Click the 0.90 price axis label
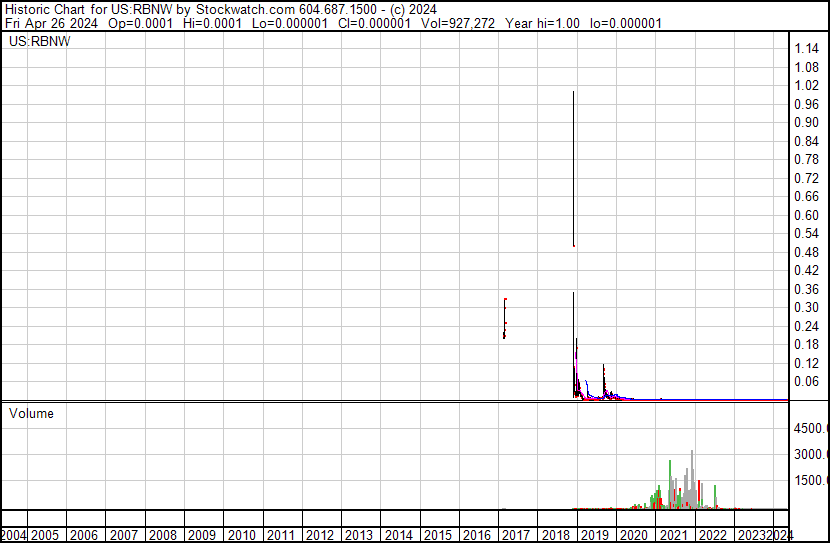Screen dimensions: 830x543 (806, 122)
